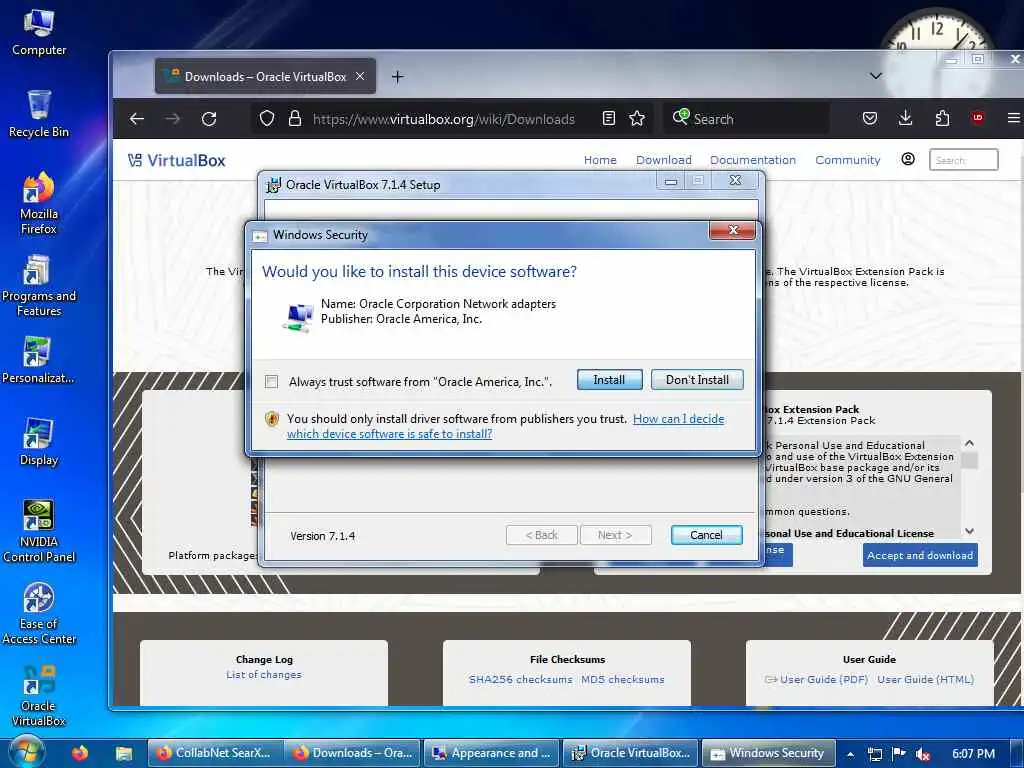Show hidden tray icons arrow
The image size is (1024, 768).
tap(850, 754)
